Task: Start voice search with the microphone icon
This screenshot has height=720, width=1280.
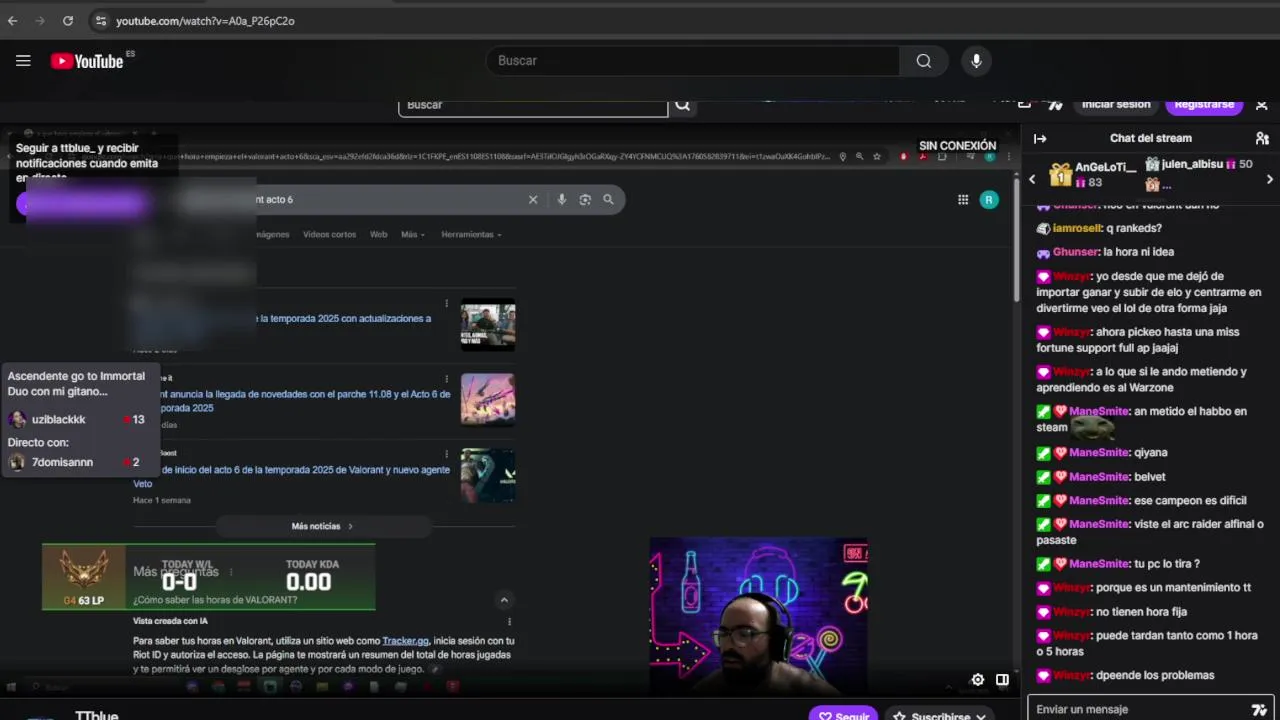Action: point(976,61)
